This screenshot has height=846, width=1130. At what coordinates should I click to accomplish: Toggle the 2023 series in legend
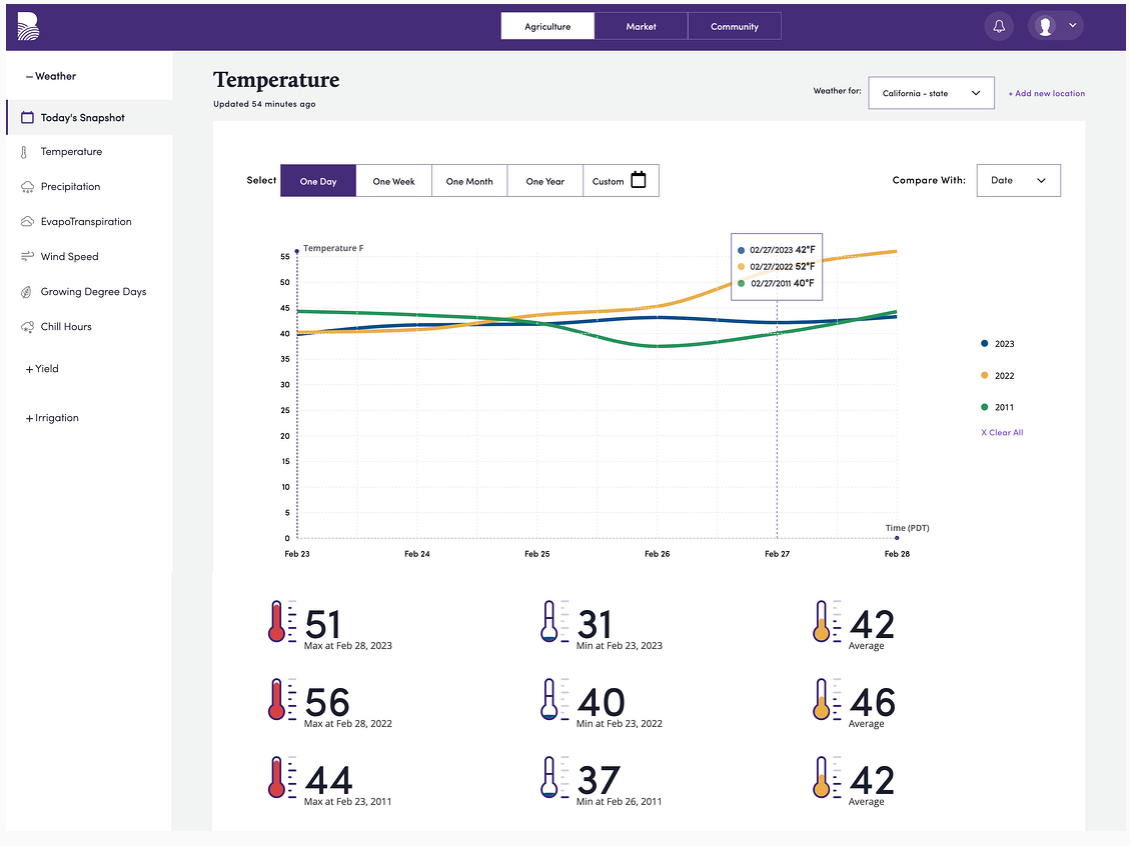pos(997,344)
